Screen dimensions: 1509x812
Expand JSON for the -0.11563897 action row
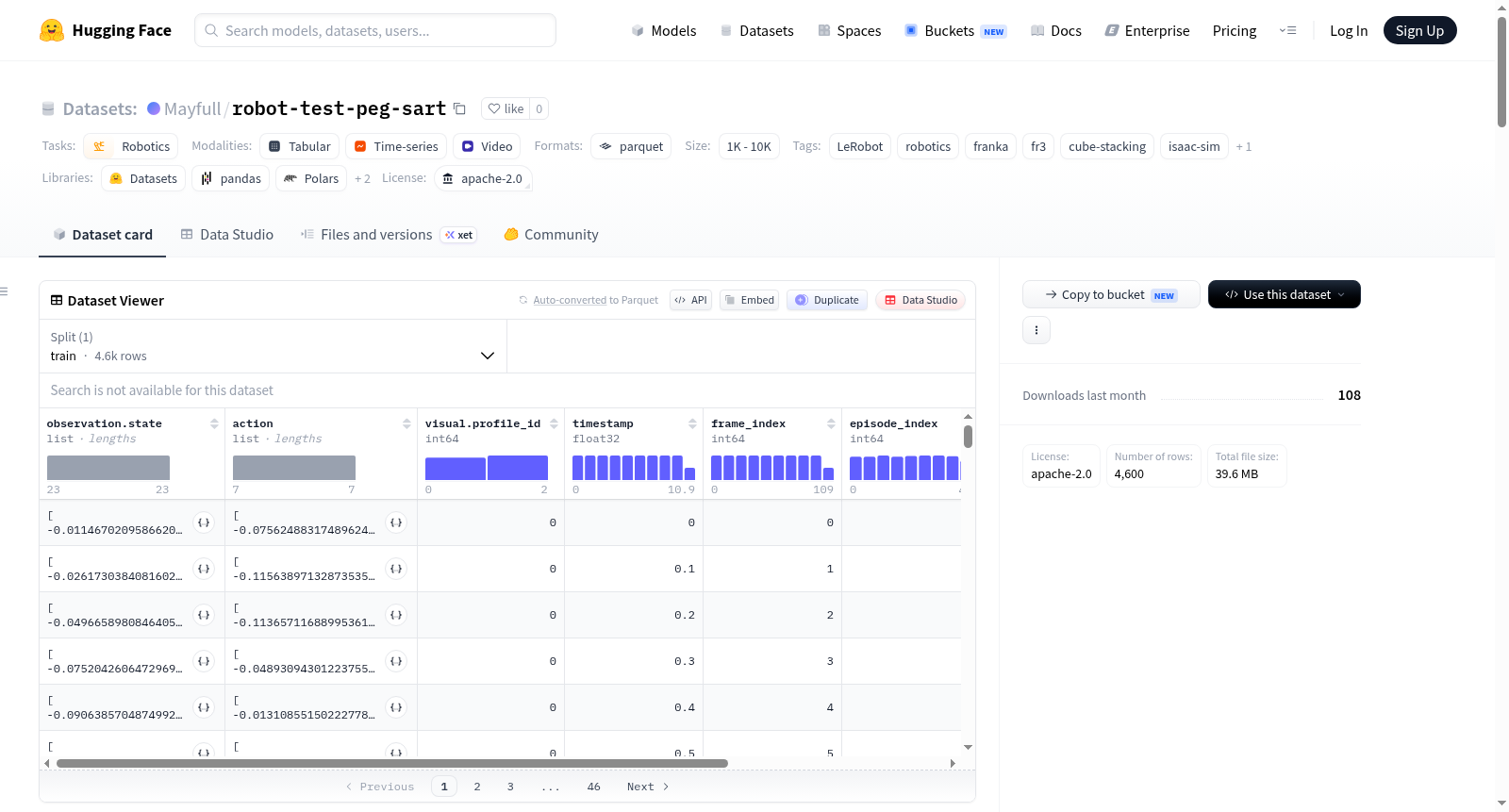(x=396, y=569)
